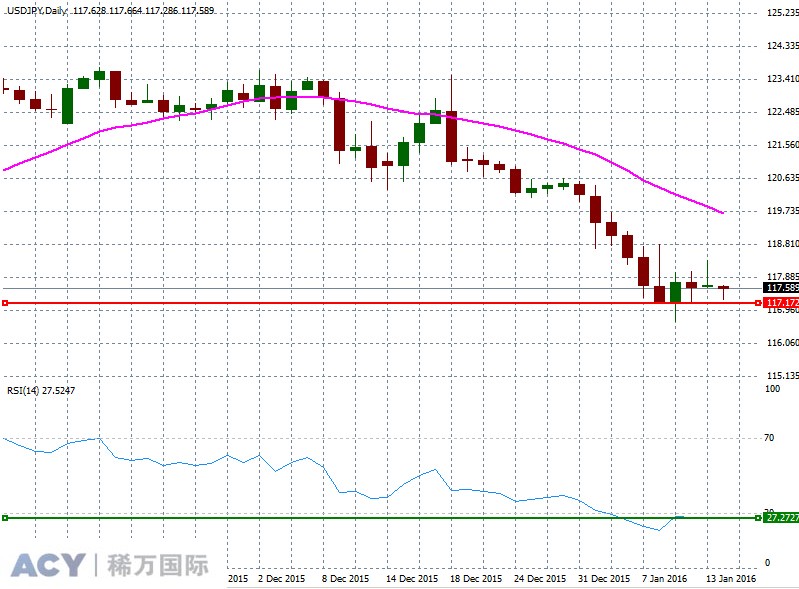
Task: Click the 120.635 price axis label
Action: [783, 178]
